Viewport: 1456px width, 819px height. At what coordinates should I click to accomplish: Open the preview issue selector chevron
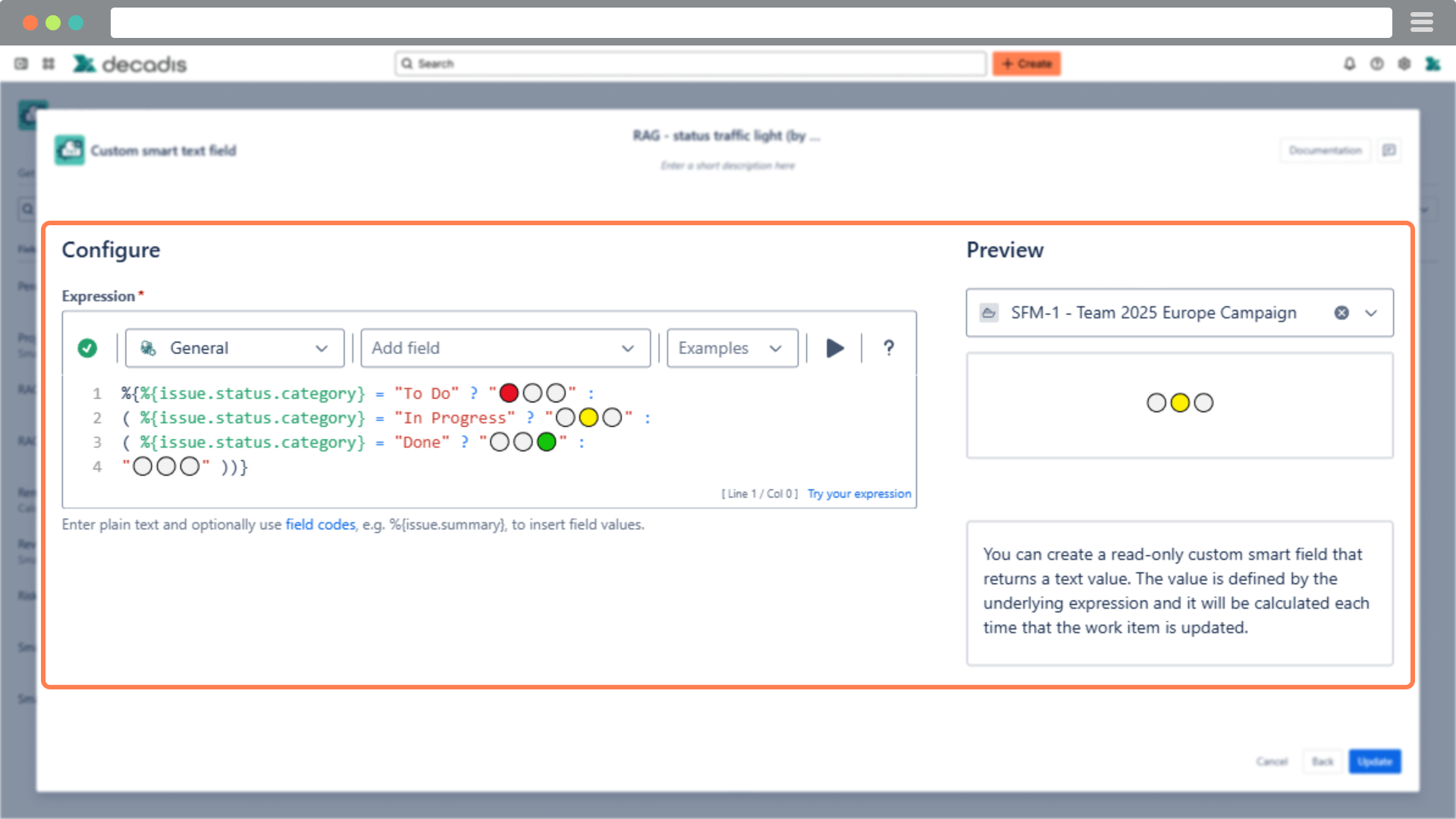[1371, 312]
